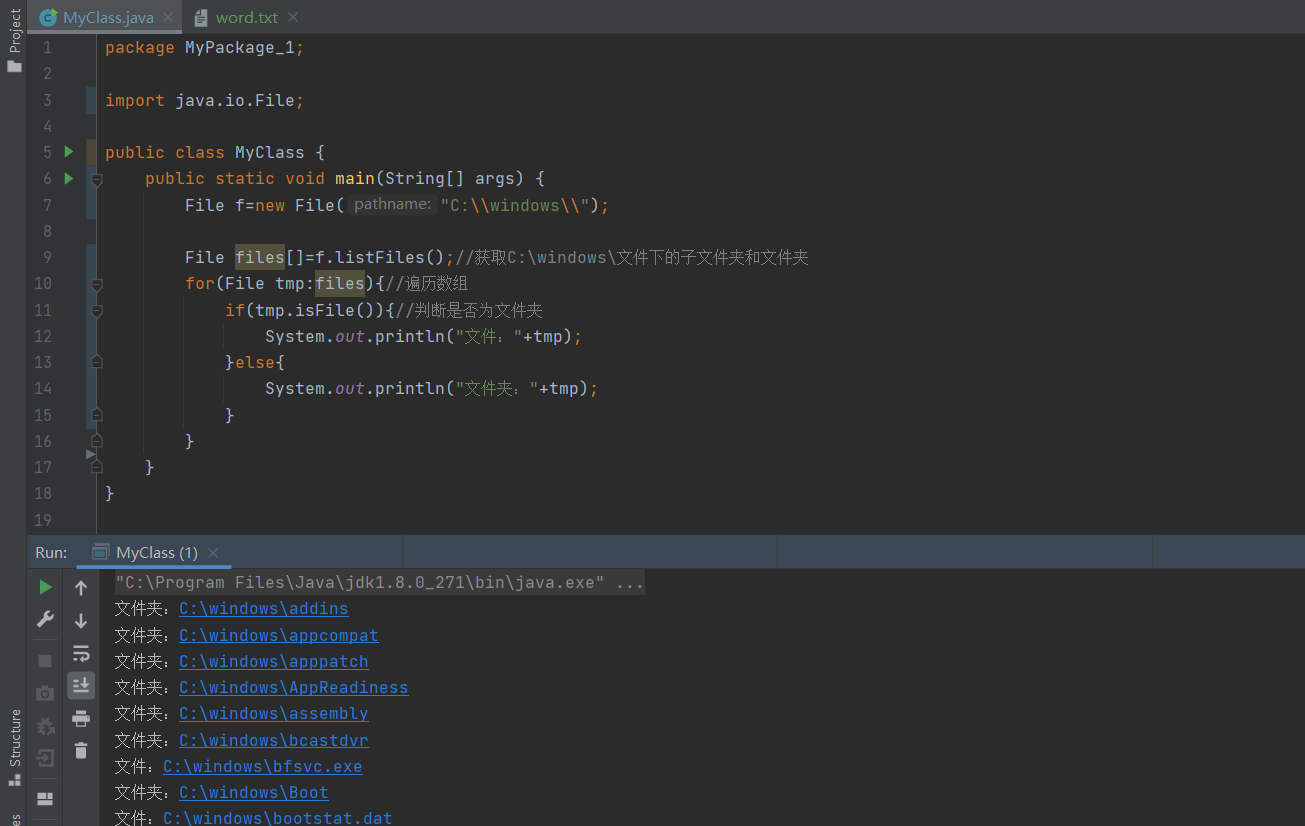Click the //判断是否为文件夹 comment
Screen dimensions: 1305x826
469,310
